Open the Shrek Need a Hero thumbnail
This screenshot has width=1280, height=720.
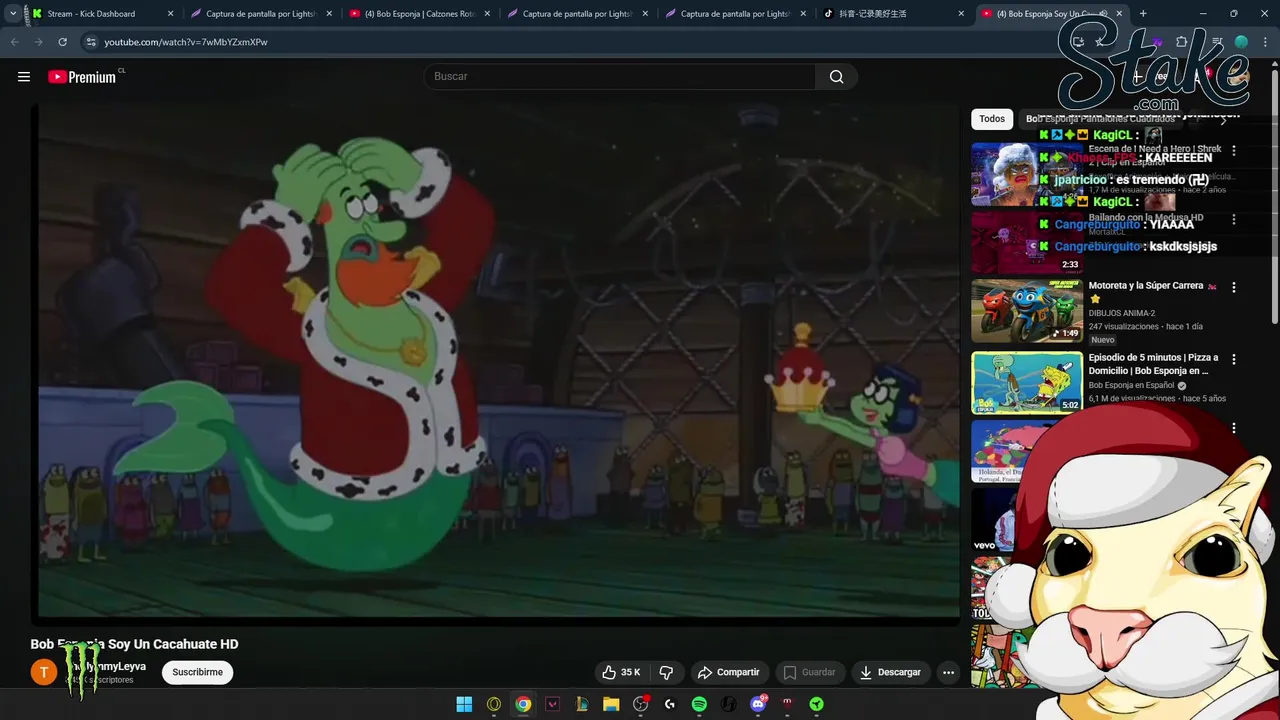coord(1027,174)
